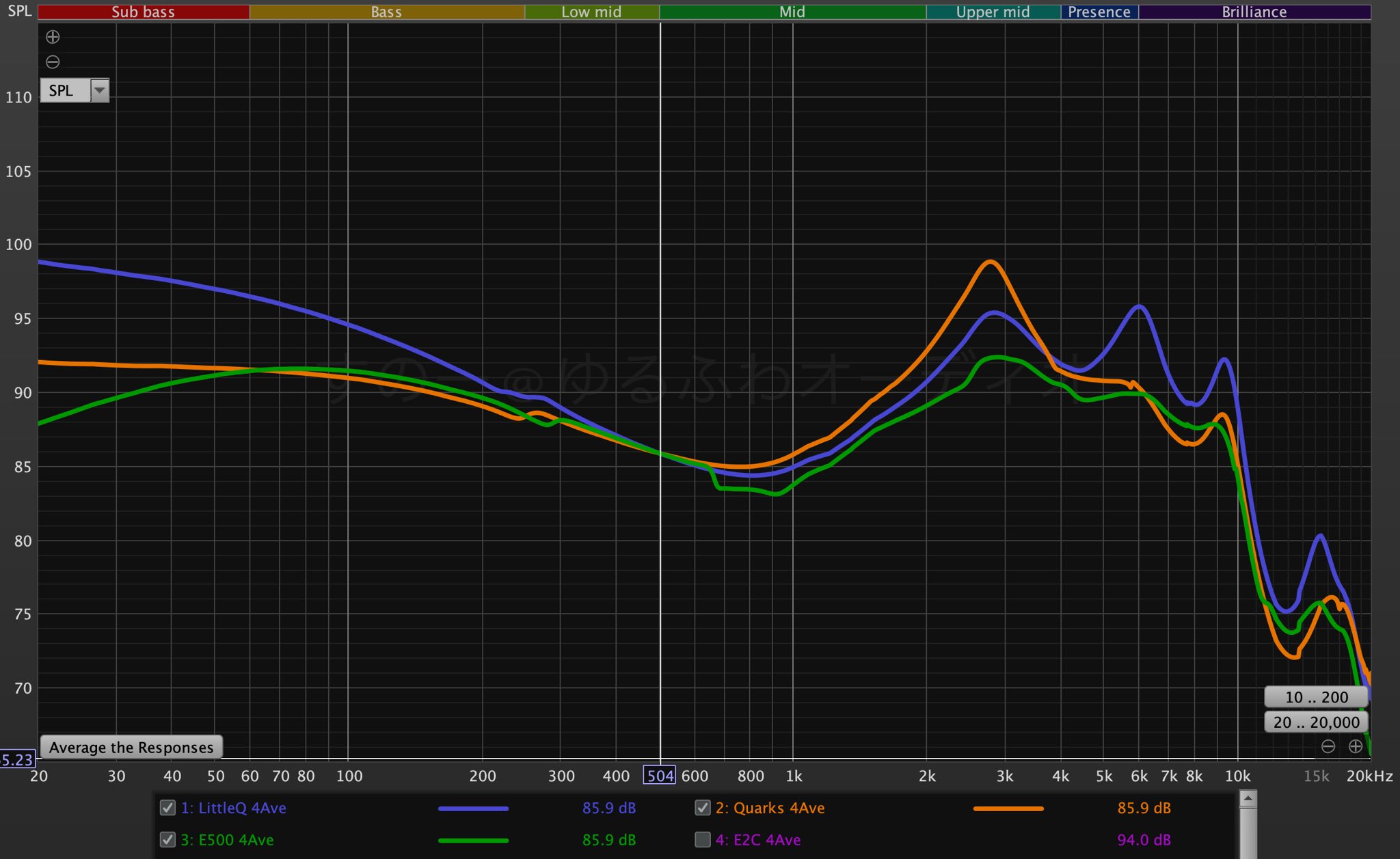Viewport: 1400px width, 859px height.
Task: Click the 504 Hz cursor frequency readout
Action: pos(660,776)
